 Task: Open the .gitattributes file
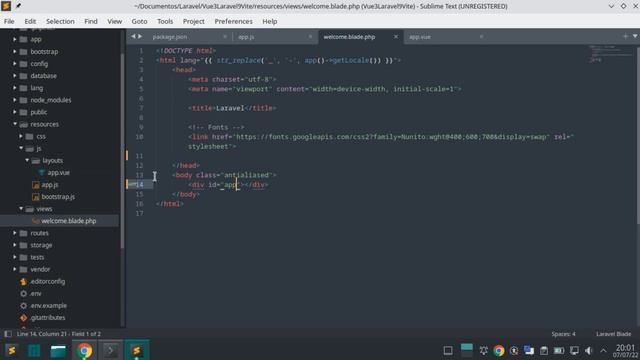coord(47,318)
